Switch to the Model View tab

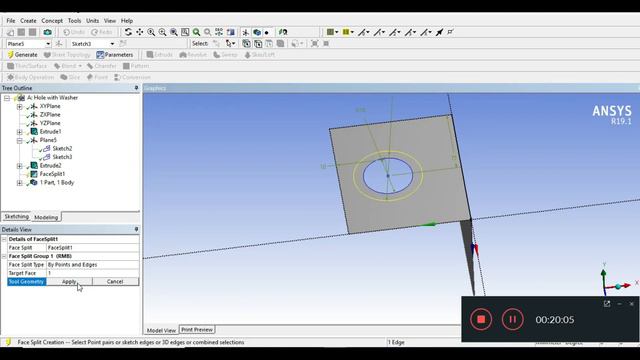pyautogui.click(x=161, y=330)
